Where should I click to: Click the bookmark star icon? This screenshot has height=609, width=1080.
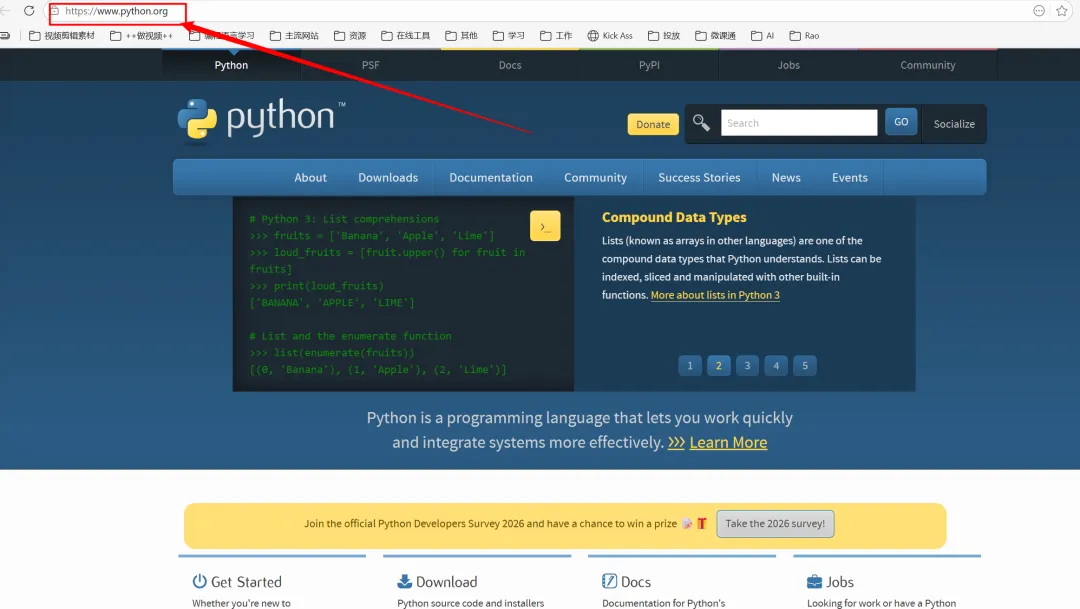[1061, 11]
